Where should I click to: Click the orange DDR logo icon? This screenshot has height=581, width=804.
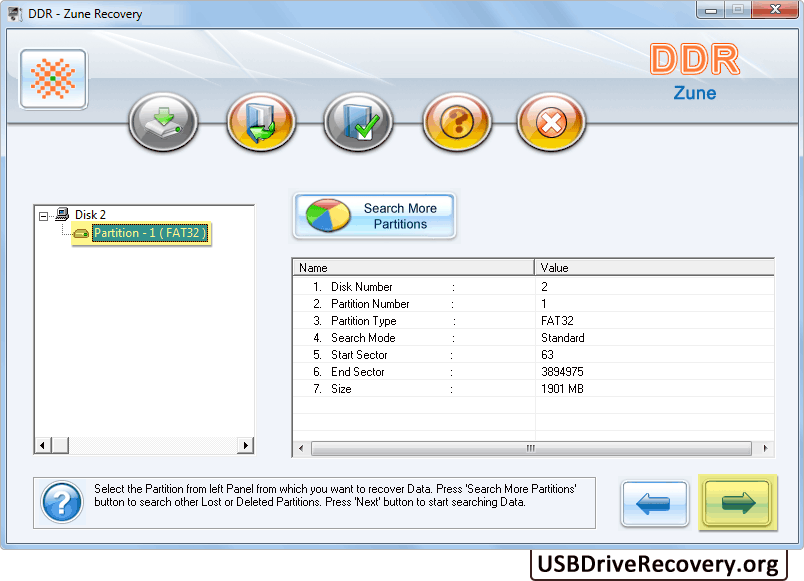coord(53,79)
